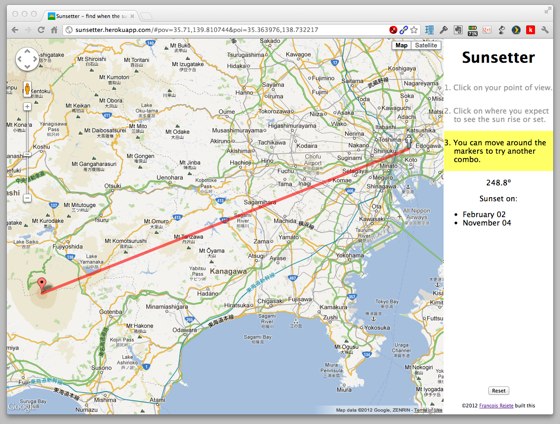Click the Fujiyoshida label on the map
Image resolution: width=560 pixels, height=424 pixels.
pos(68,246)
